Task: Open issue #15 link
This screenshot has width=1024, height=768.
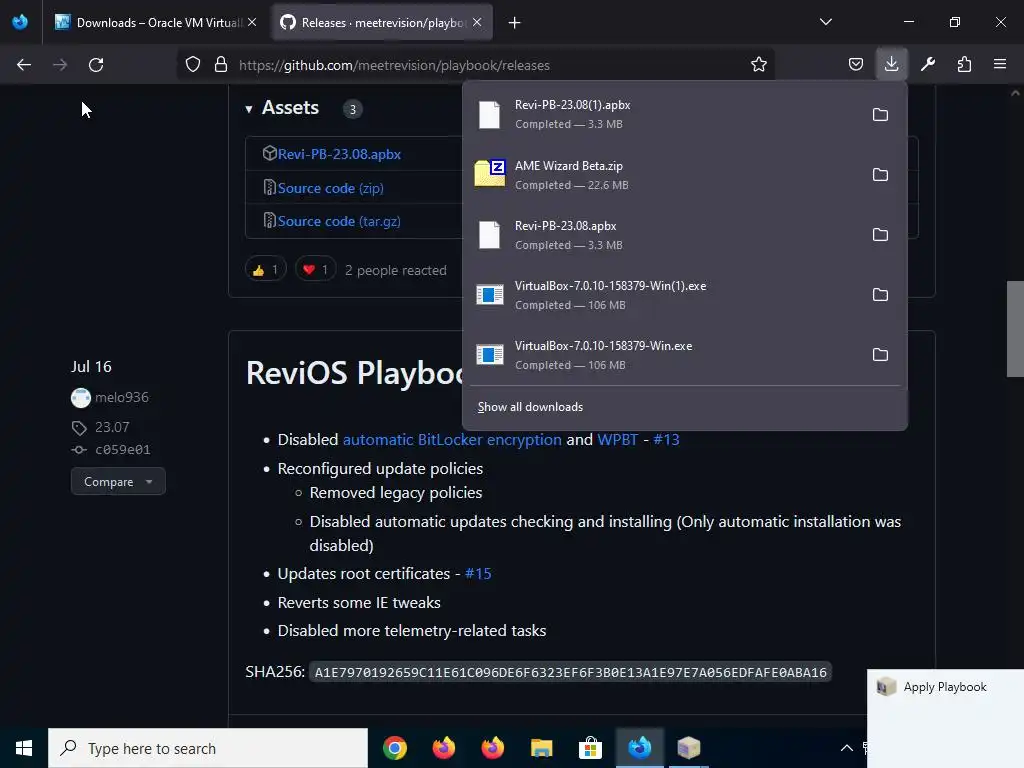Action: (x=477, y=573)
